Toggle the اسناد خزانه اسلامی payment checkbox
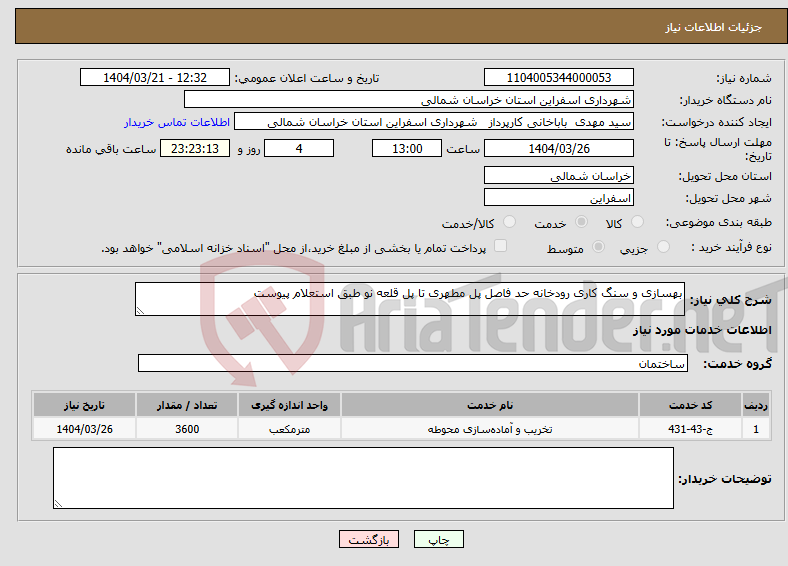The height and width of the screenshot is (566, 788). point(500,245)
